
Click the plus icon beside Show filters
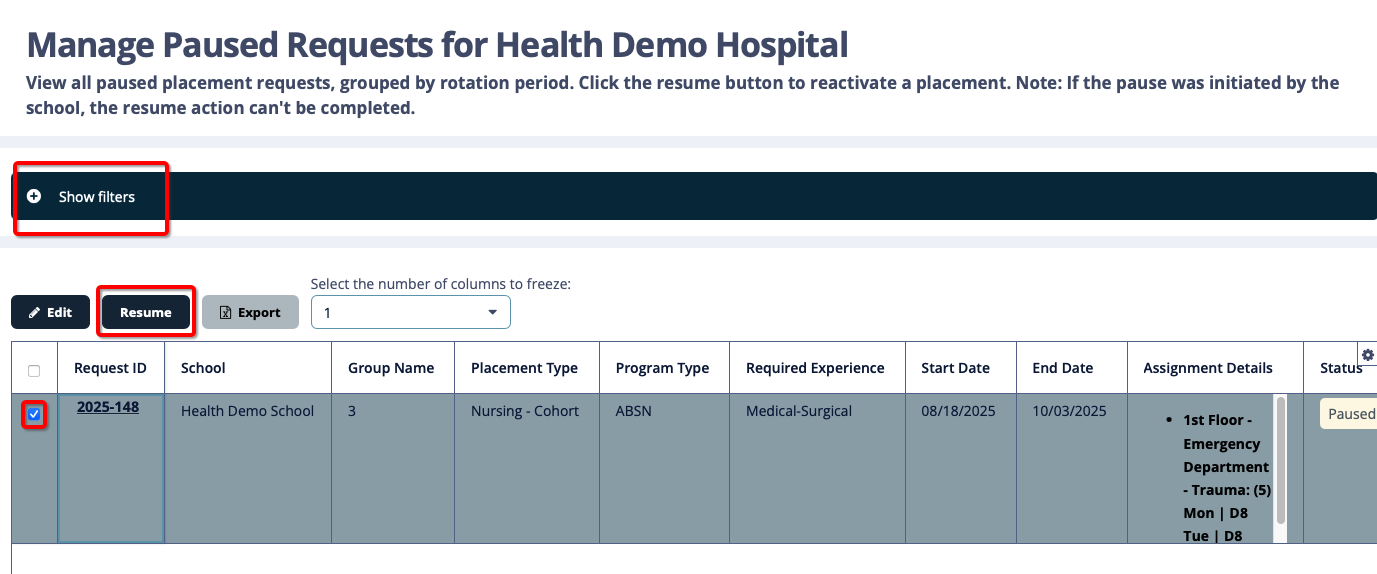point(34,197)
